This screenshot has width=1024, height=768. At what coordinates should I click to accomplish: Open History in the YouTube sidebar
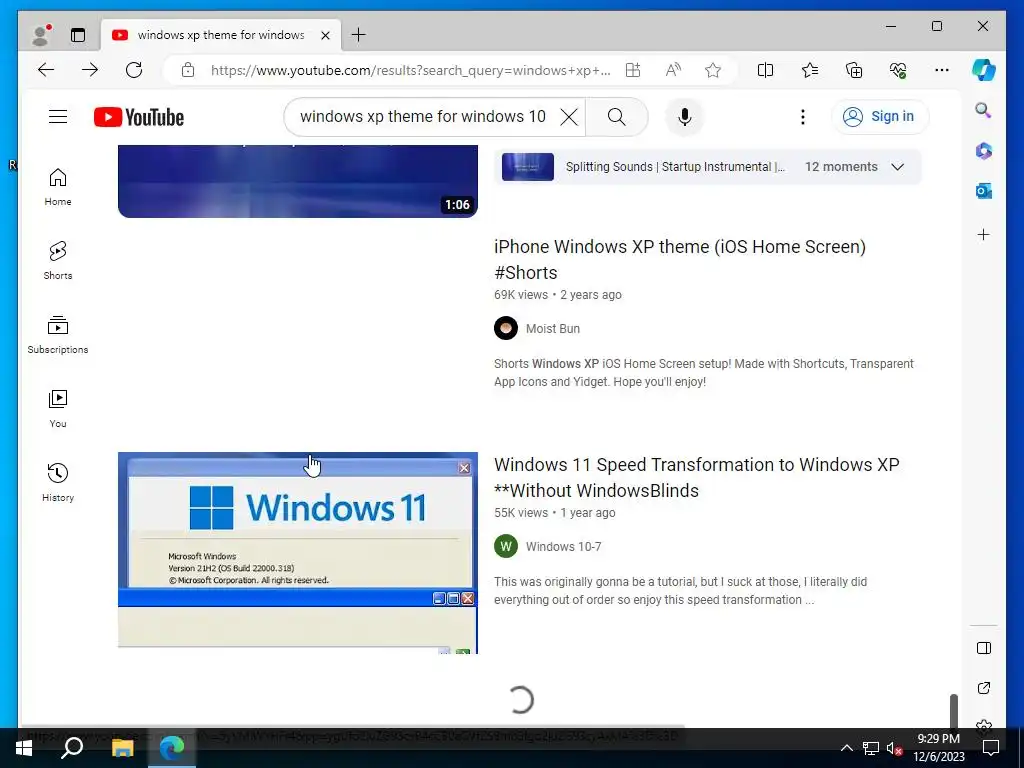coord(58,482)
